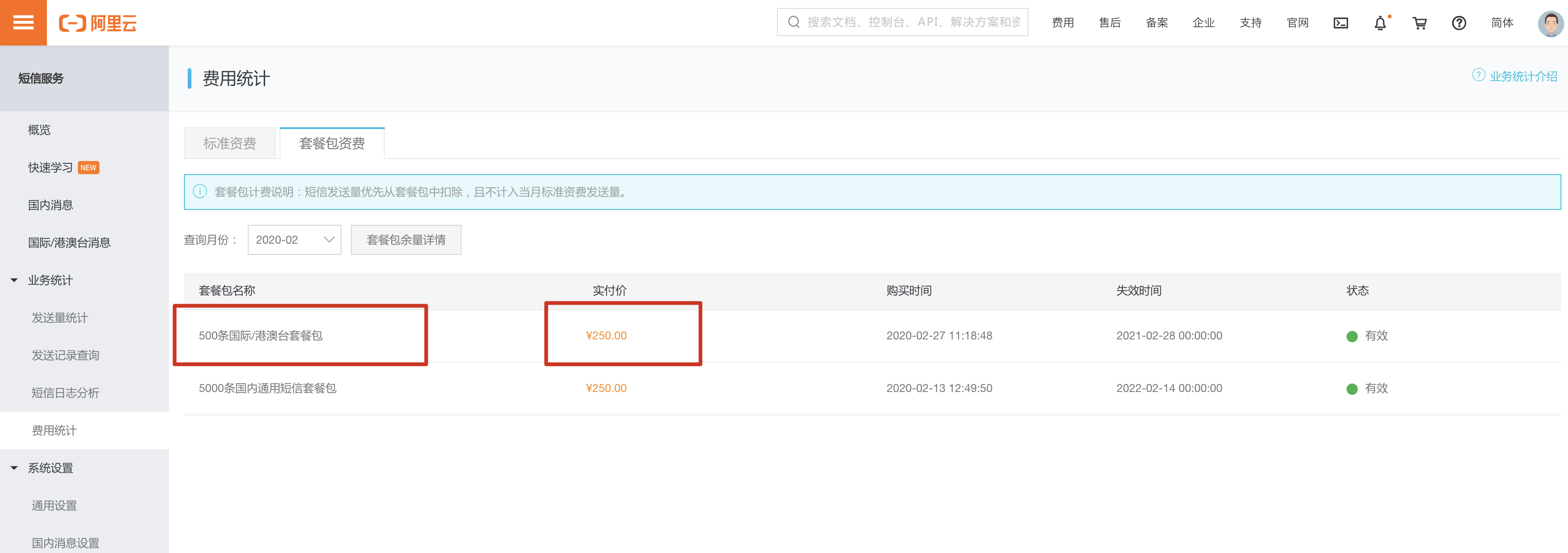Open the notifications bell

point(1380,23)
